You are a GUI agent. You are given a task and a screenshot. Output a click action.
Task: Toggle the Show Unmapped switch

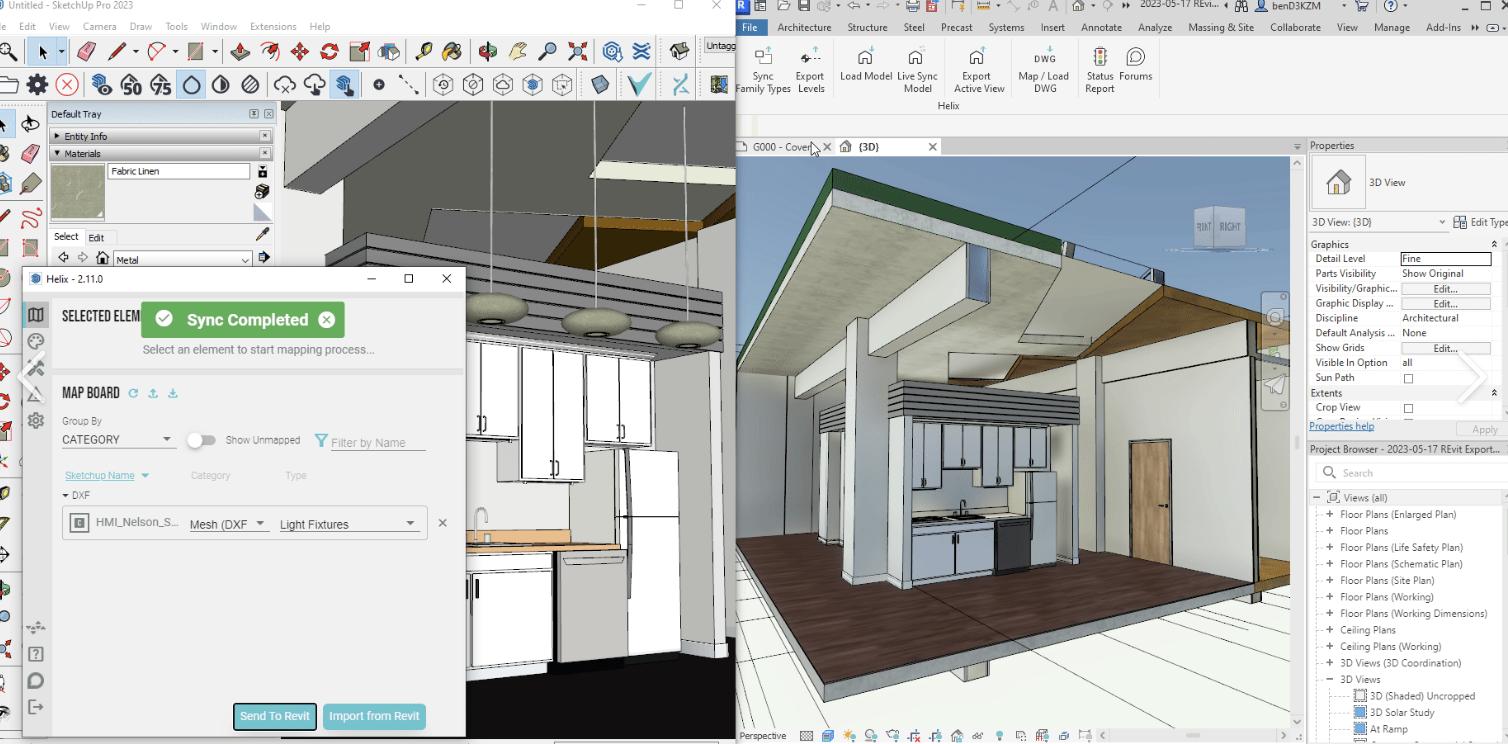click(201, 440)
